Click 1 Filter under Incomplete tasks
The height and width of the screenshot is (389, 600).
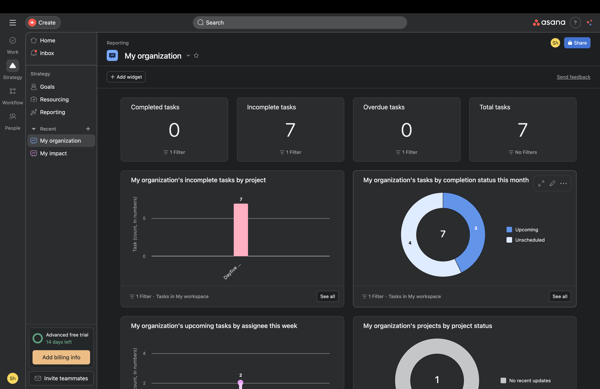tap(290, 152)
